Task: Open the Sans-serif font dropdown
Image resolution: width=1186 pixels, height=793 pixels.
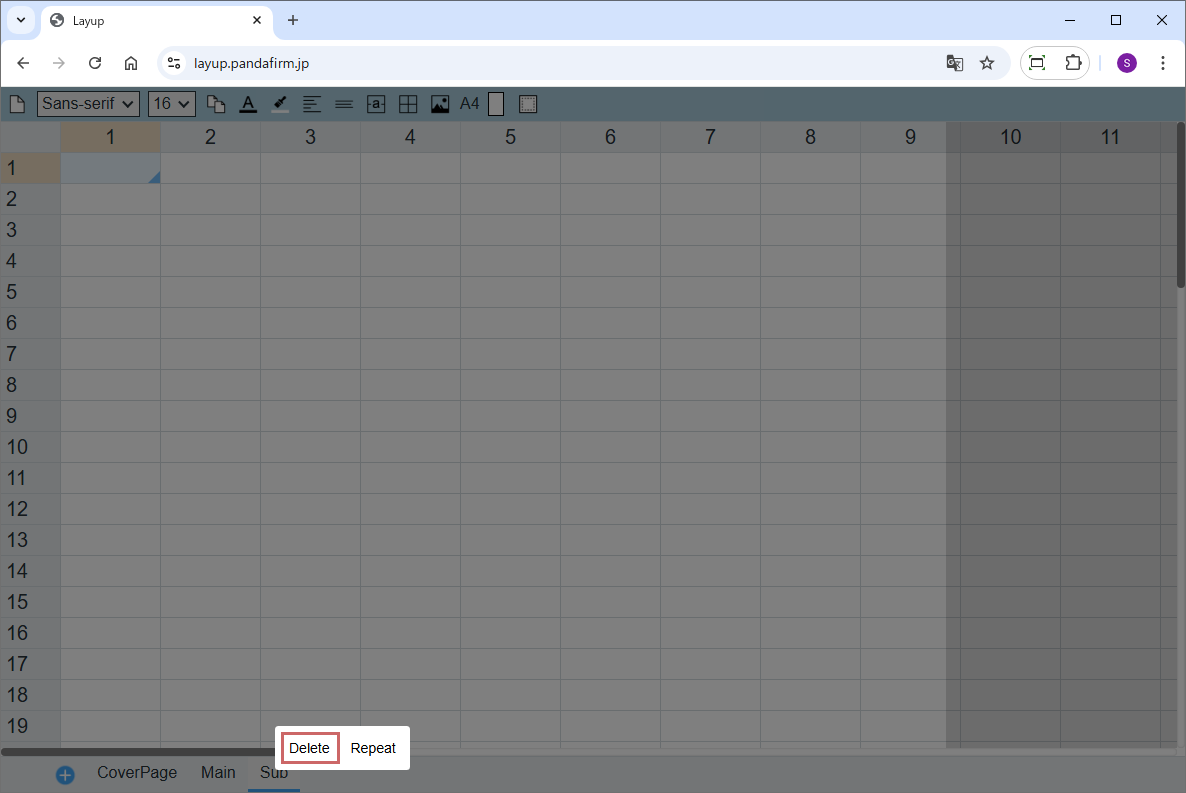Action: click(x=88, y=104)
